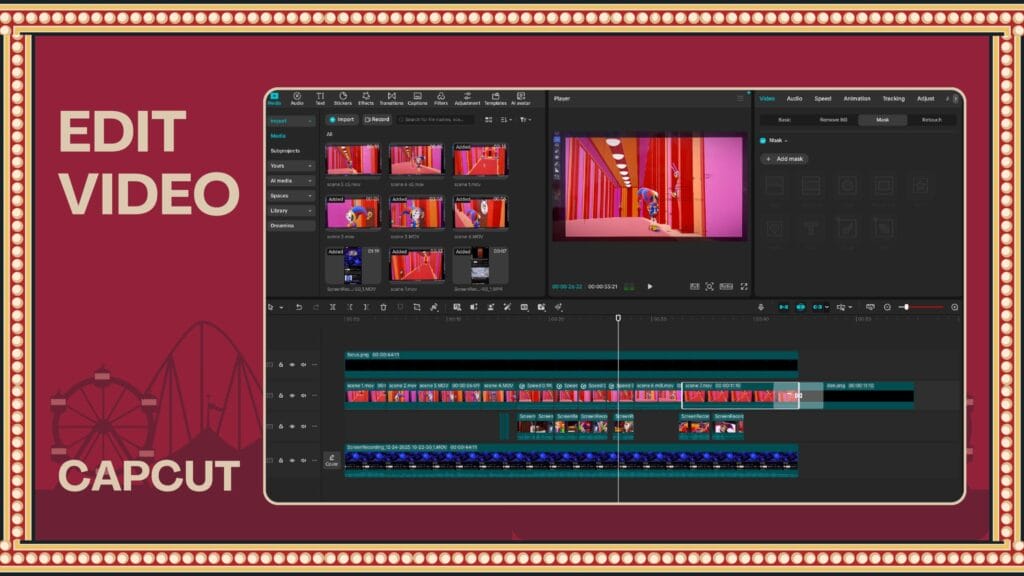Hide the main scene track with eye icon
The height and width of the screenshot is (576, 1024).
293,396
